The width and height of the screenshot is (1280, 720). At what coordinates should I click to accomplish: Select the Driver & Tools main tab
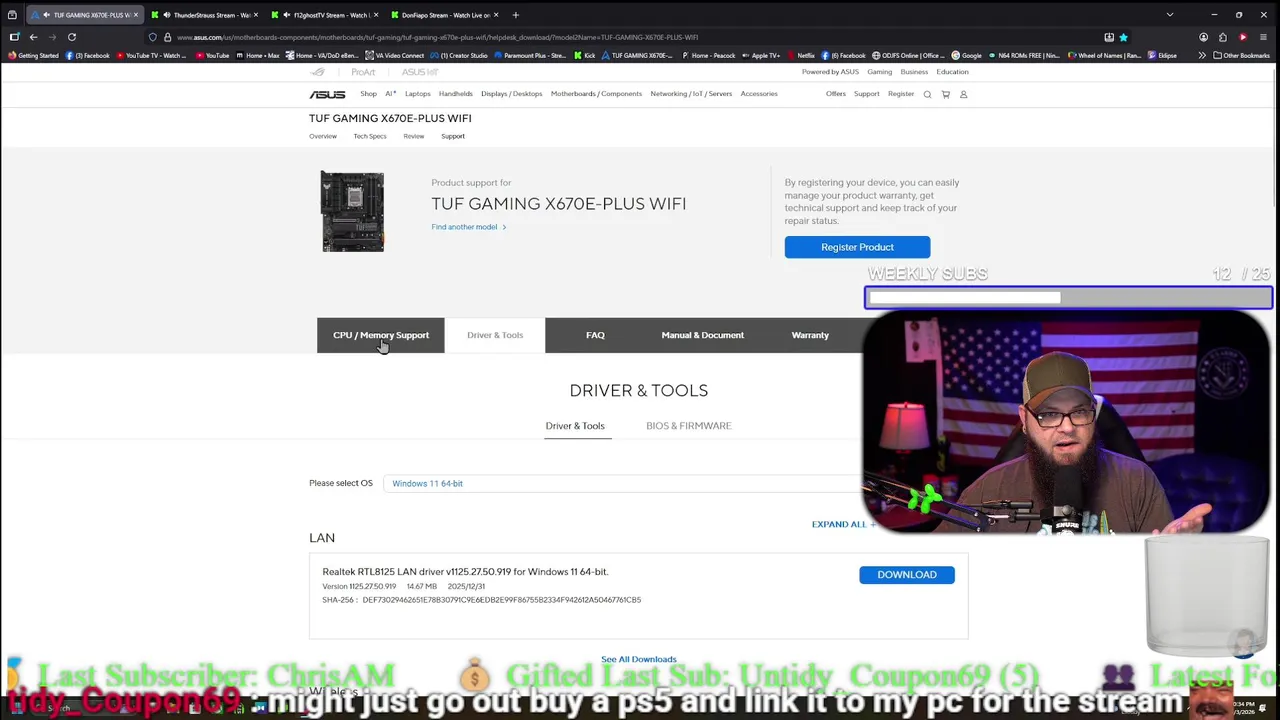pos(495,335)
